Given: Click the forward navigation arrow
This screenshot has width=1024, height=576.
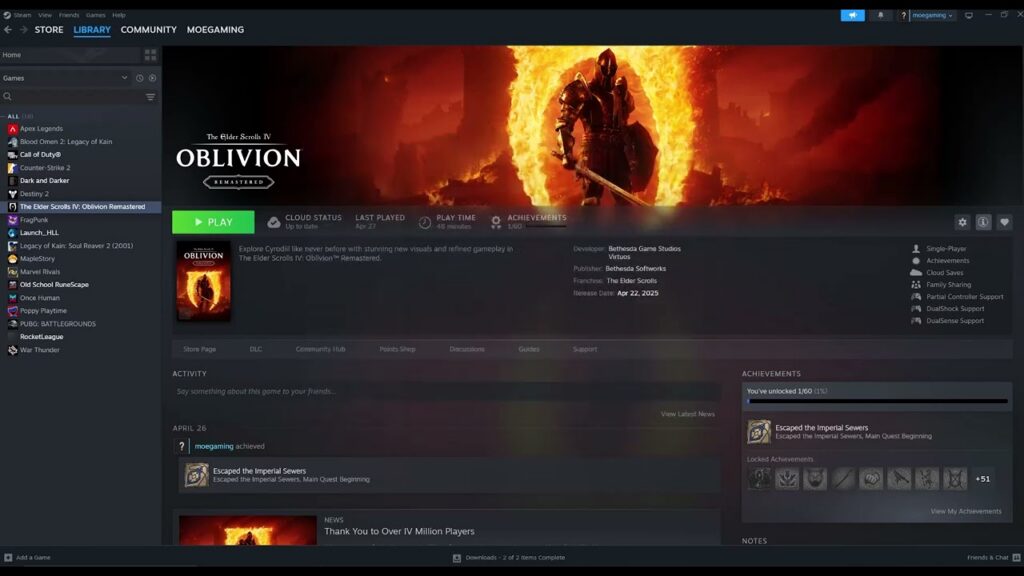Looking at the screenshot, I should coord(24,29).
